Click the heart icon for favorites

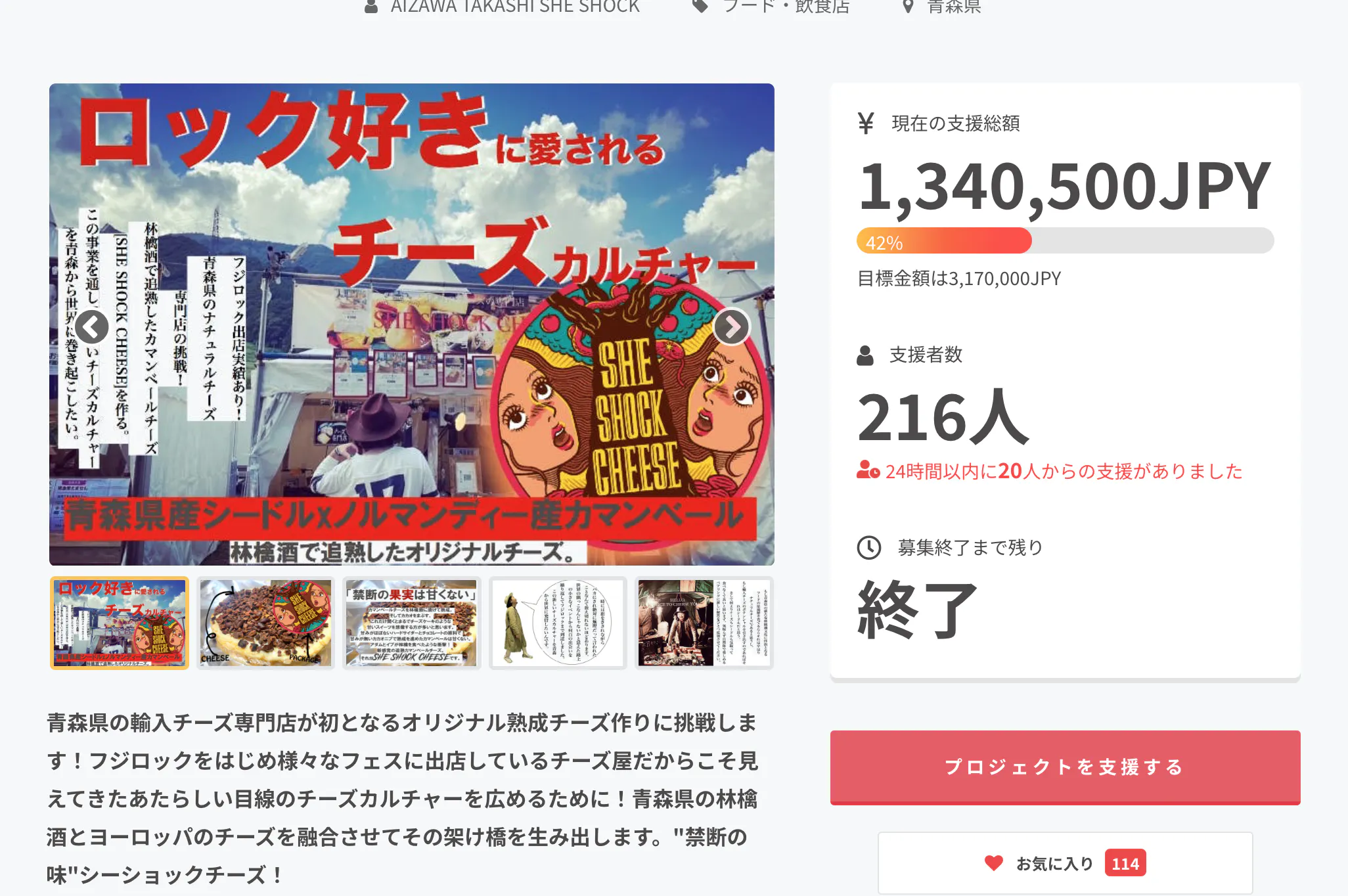(994, 863)
